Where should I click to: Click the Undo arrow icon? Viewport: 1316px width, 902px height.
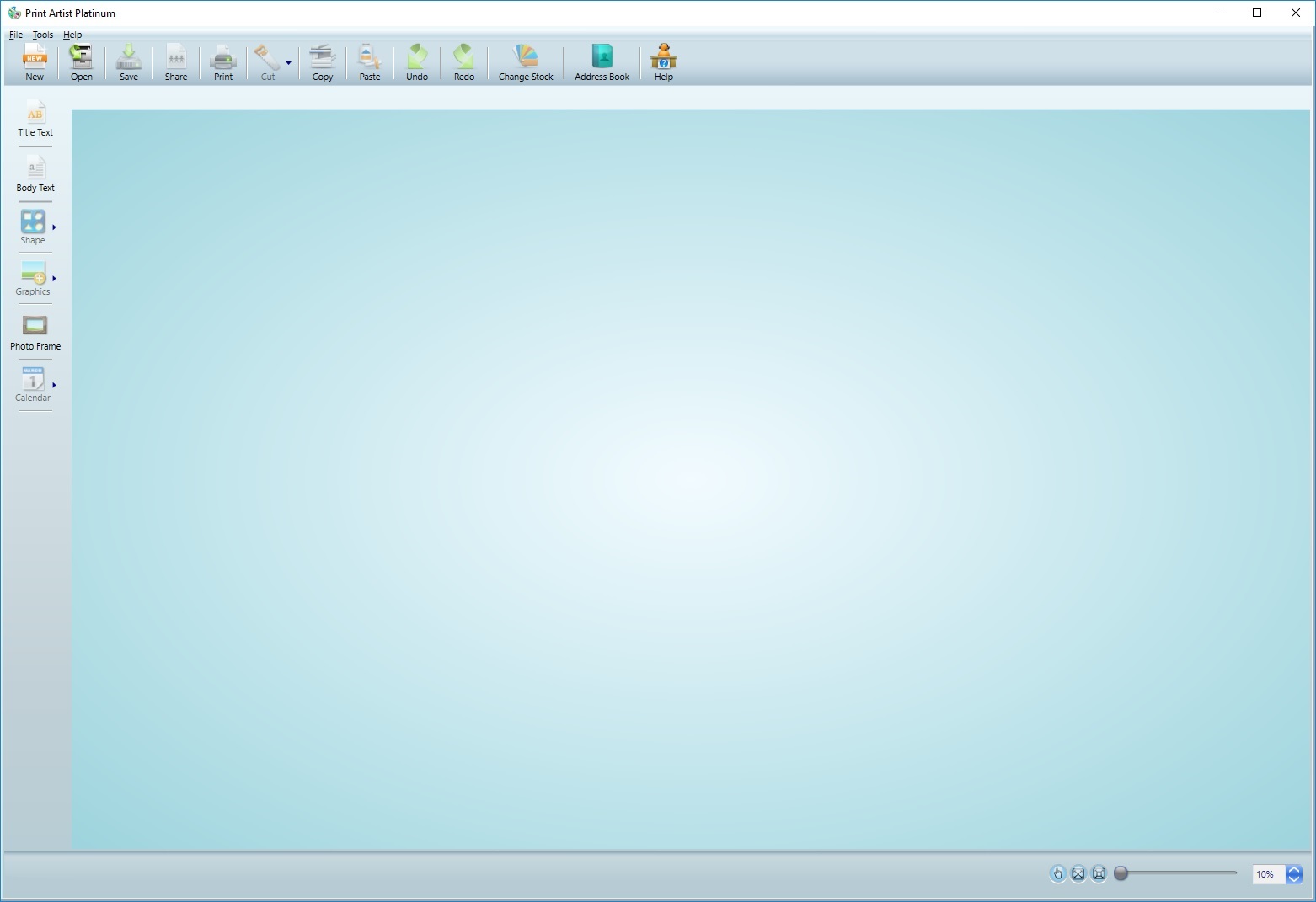(x=417, y=62)
